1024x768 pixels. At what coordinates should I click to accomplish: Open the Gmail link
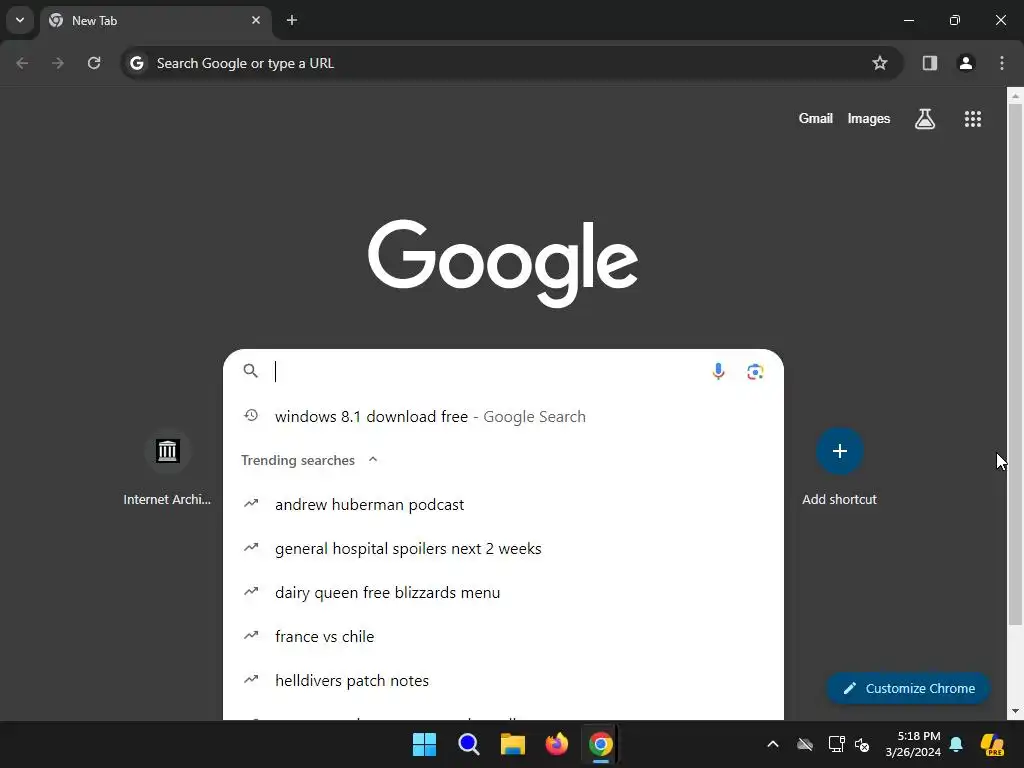pos(816,118)
